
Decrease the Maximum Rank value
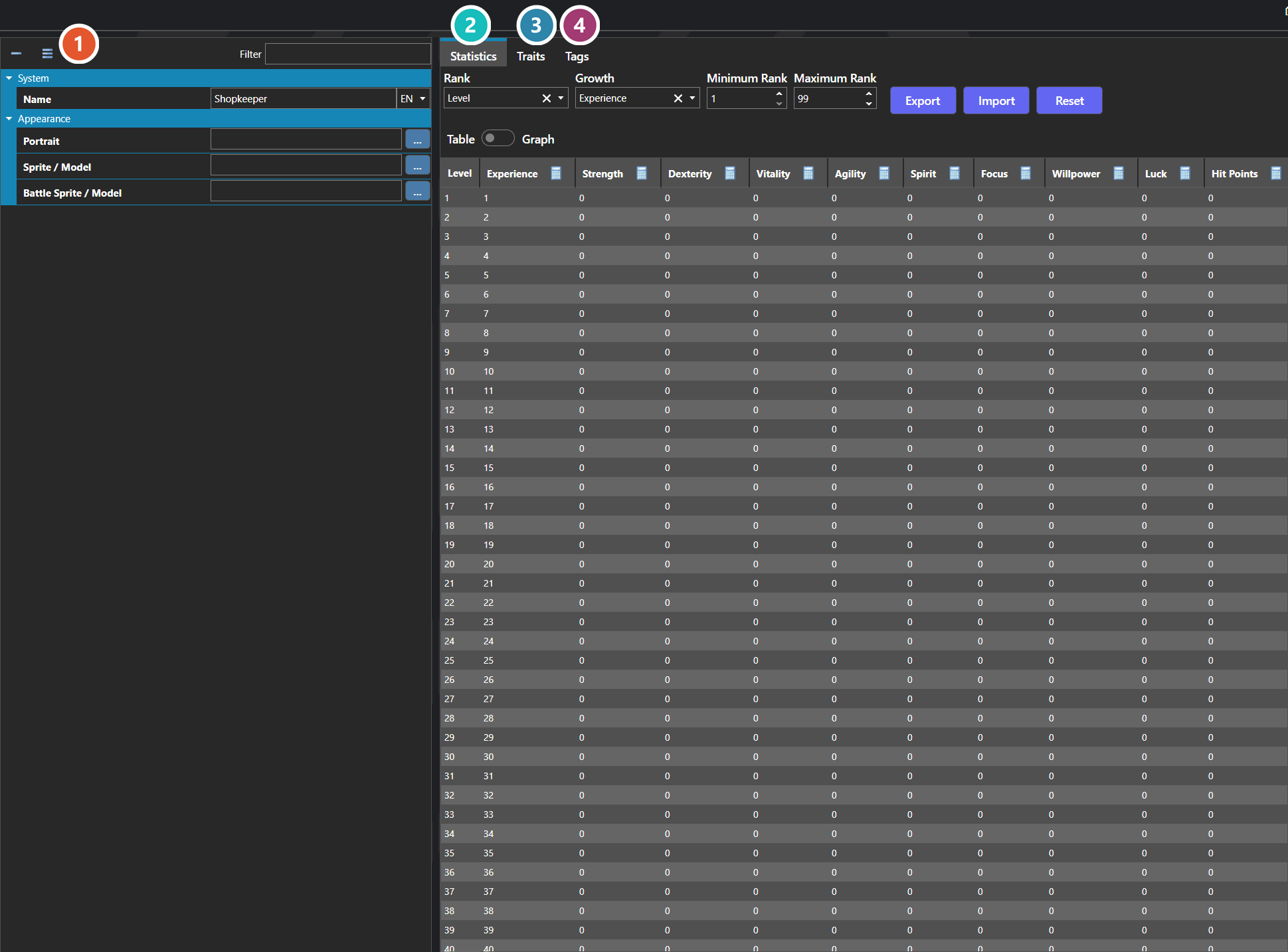tap(869, 104)
